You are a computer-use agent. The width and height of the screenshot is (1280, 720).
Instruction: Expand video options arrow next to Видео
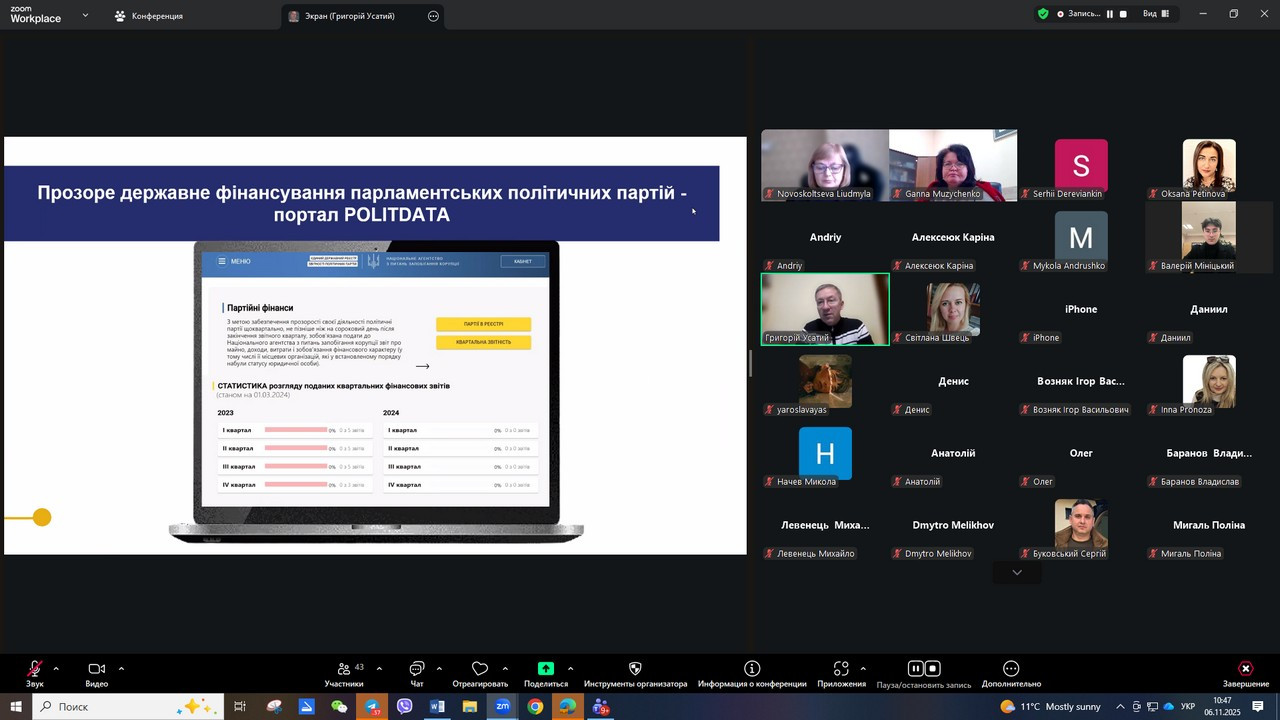point(121,669)
